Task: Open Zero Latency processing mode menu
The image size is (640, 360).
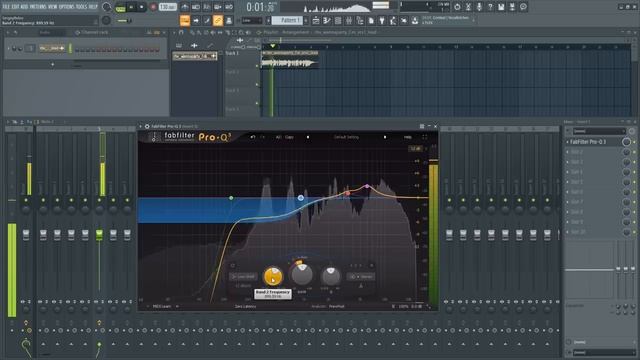Action: coord(245,306)
